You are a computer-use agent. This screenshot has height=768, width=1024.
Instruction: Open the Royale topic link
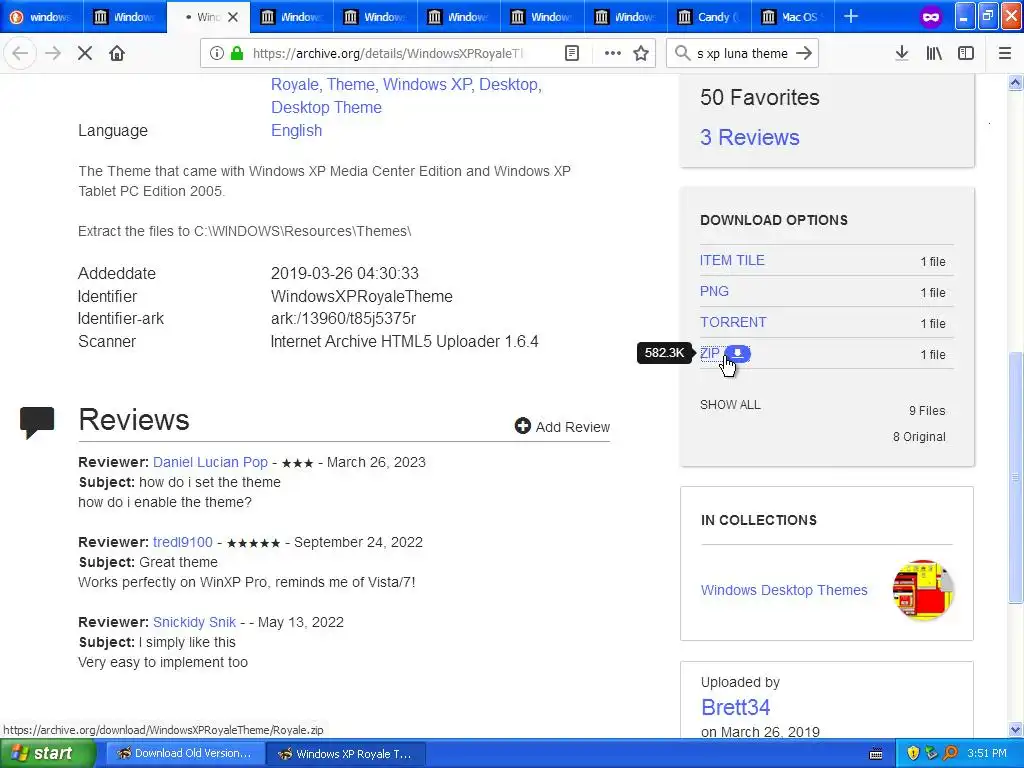click(296, 84)
